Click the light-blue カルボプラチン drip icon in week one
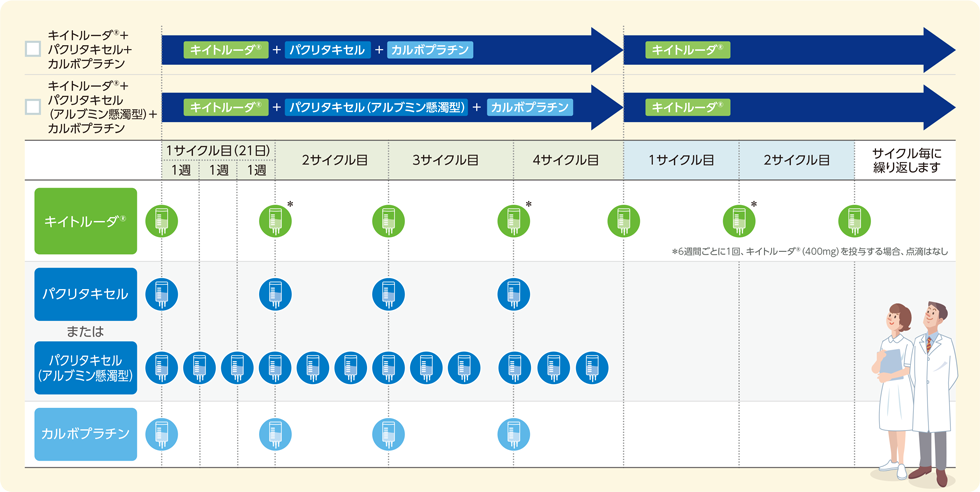 pos(161,434)
